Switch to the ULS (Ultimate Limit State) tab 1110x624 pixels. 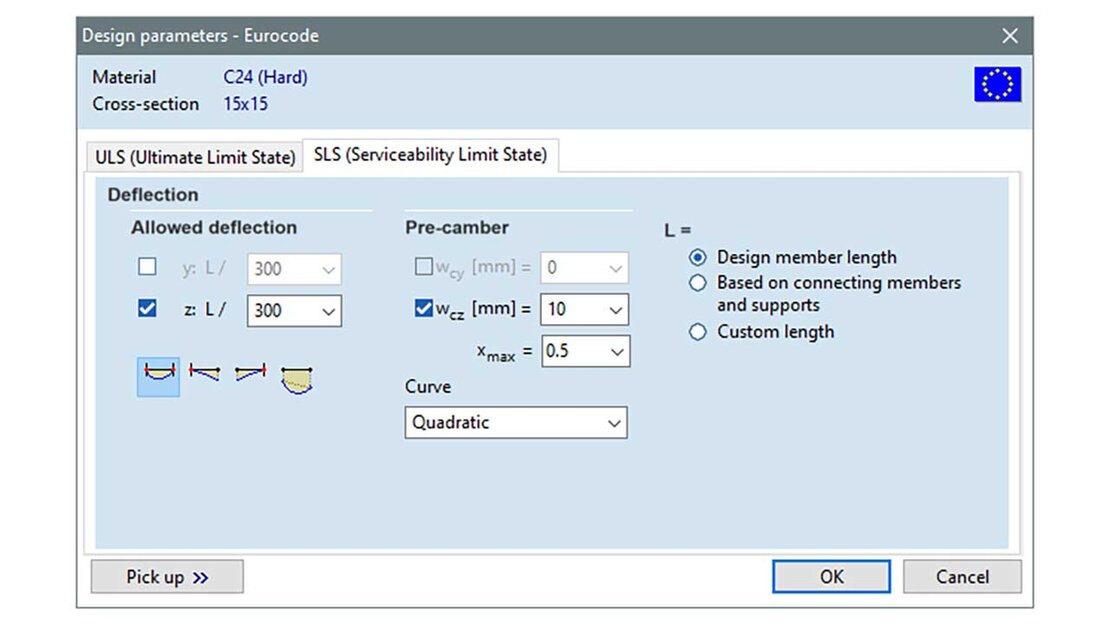pyautogui.click(x=195, y=157)
